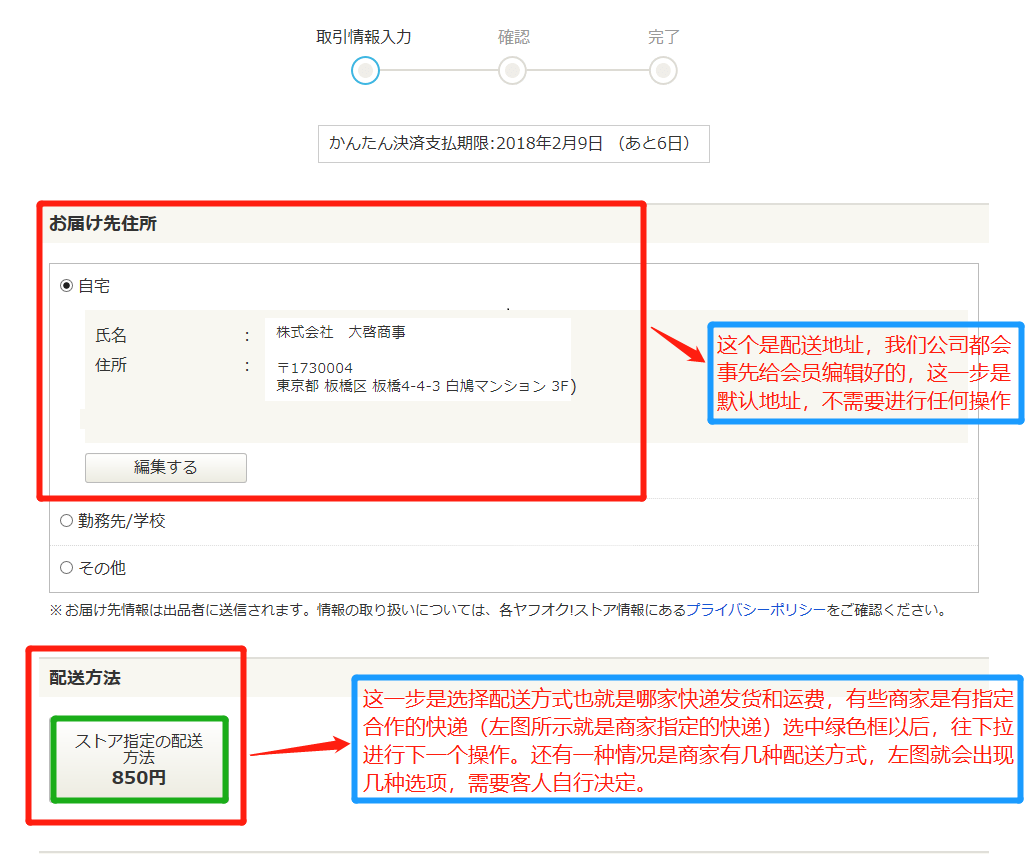Click the first step circle for 取引情報入力
This screenshot has height=854, width=1028.
point(365,71)
